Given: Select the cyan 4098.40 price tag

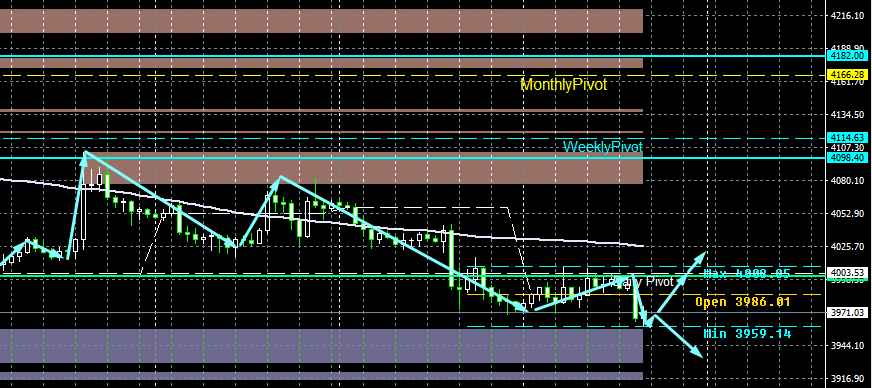Looking at the screenshot, I should click(x=848, y=158).
